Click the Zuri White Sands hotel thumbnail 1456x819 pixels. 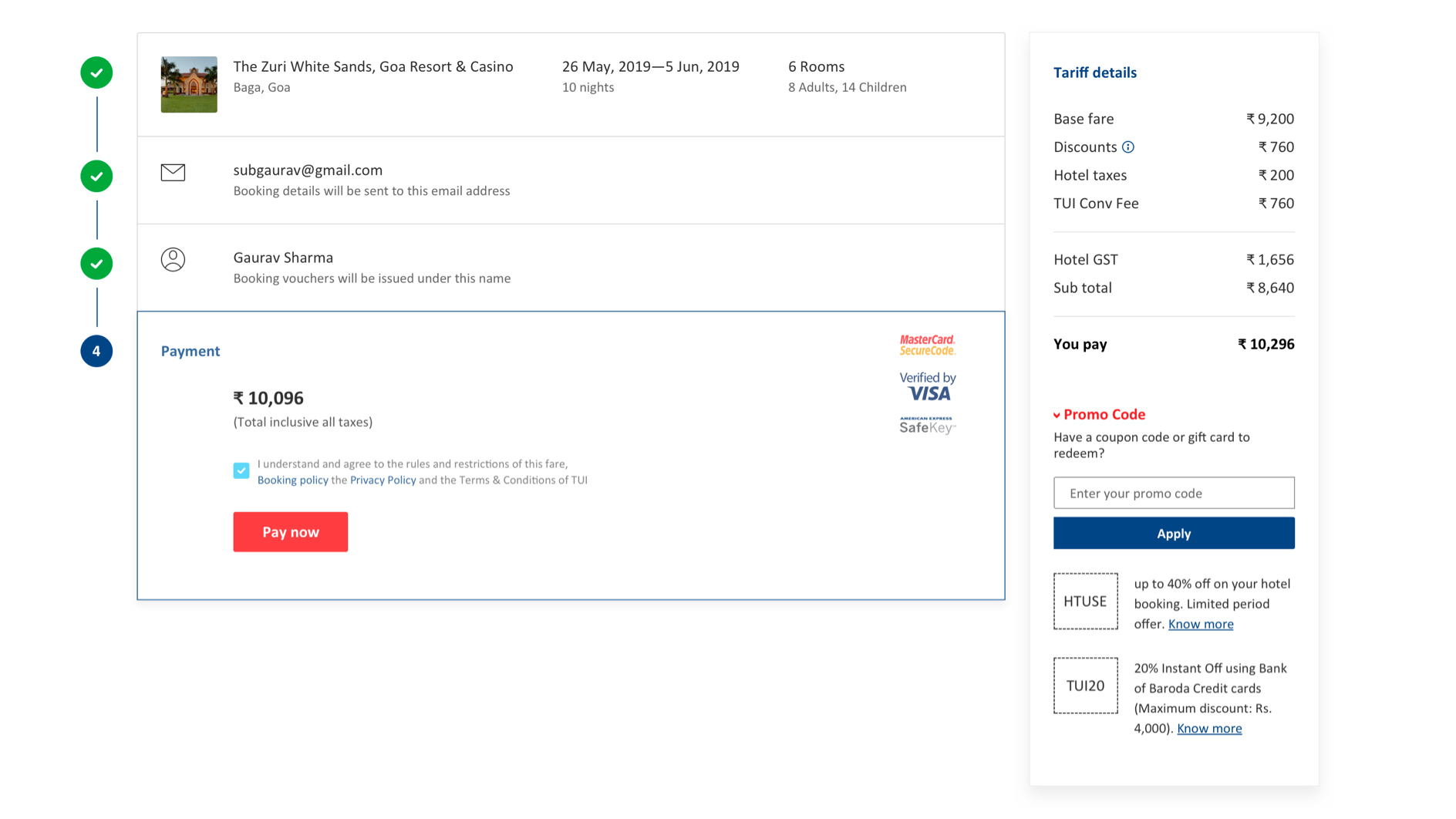coord(189,84)
